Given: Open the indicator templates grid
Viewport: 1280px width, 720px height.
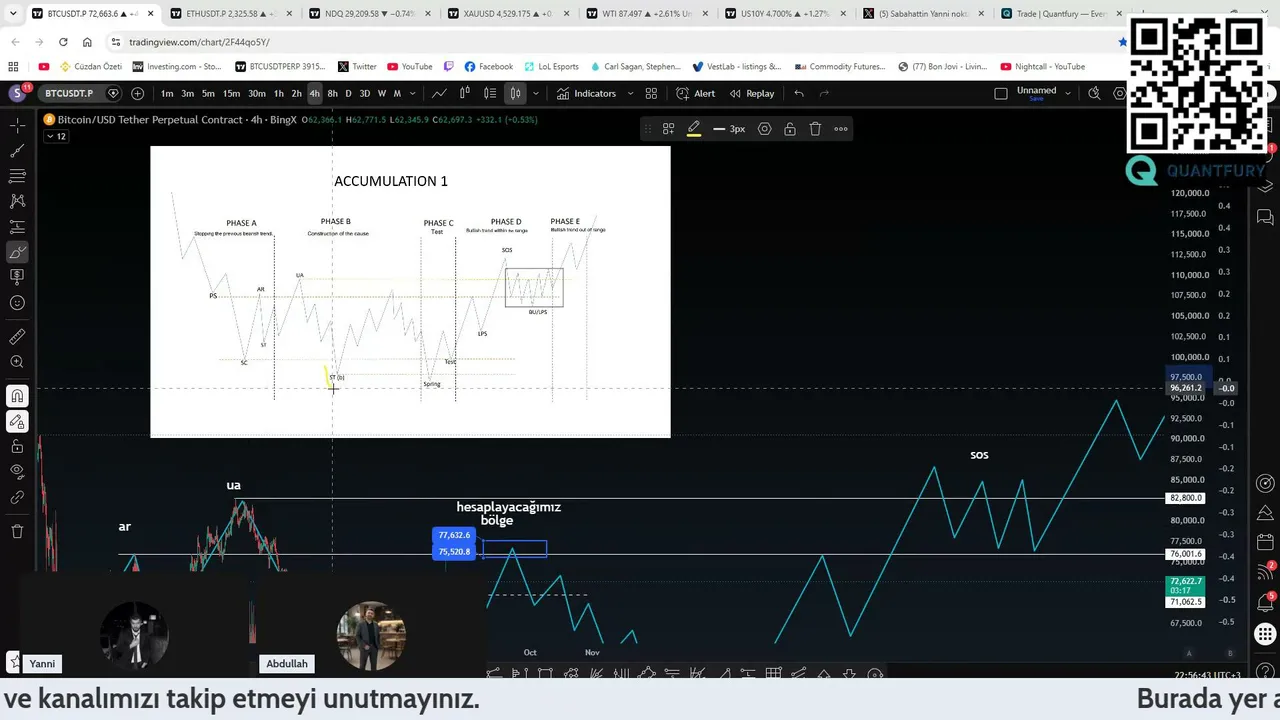Looking at the screenshot, I should pos(651,93).
